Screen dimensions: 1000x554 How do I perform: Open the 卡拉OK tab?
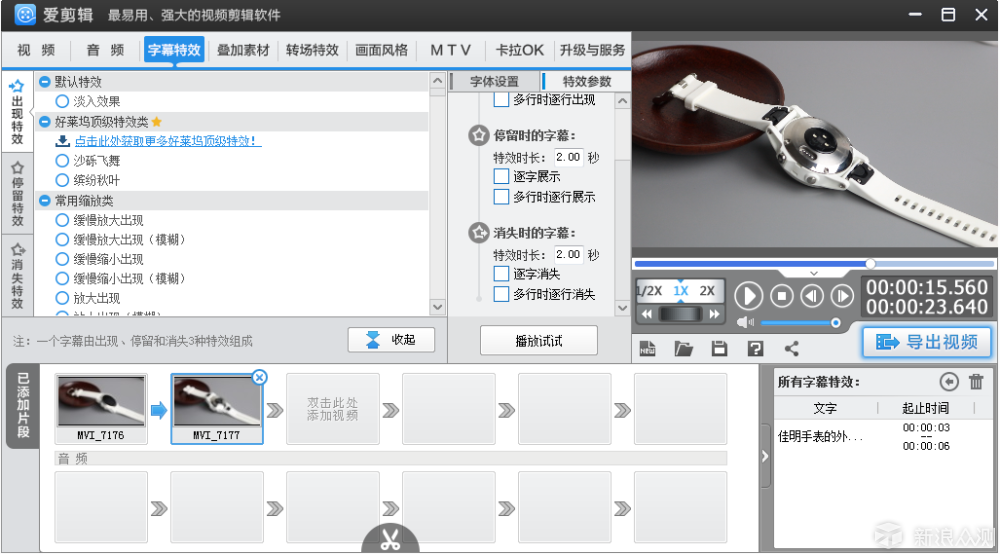coord(520,50)
